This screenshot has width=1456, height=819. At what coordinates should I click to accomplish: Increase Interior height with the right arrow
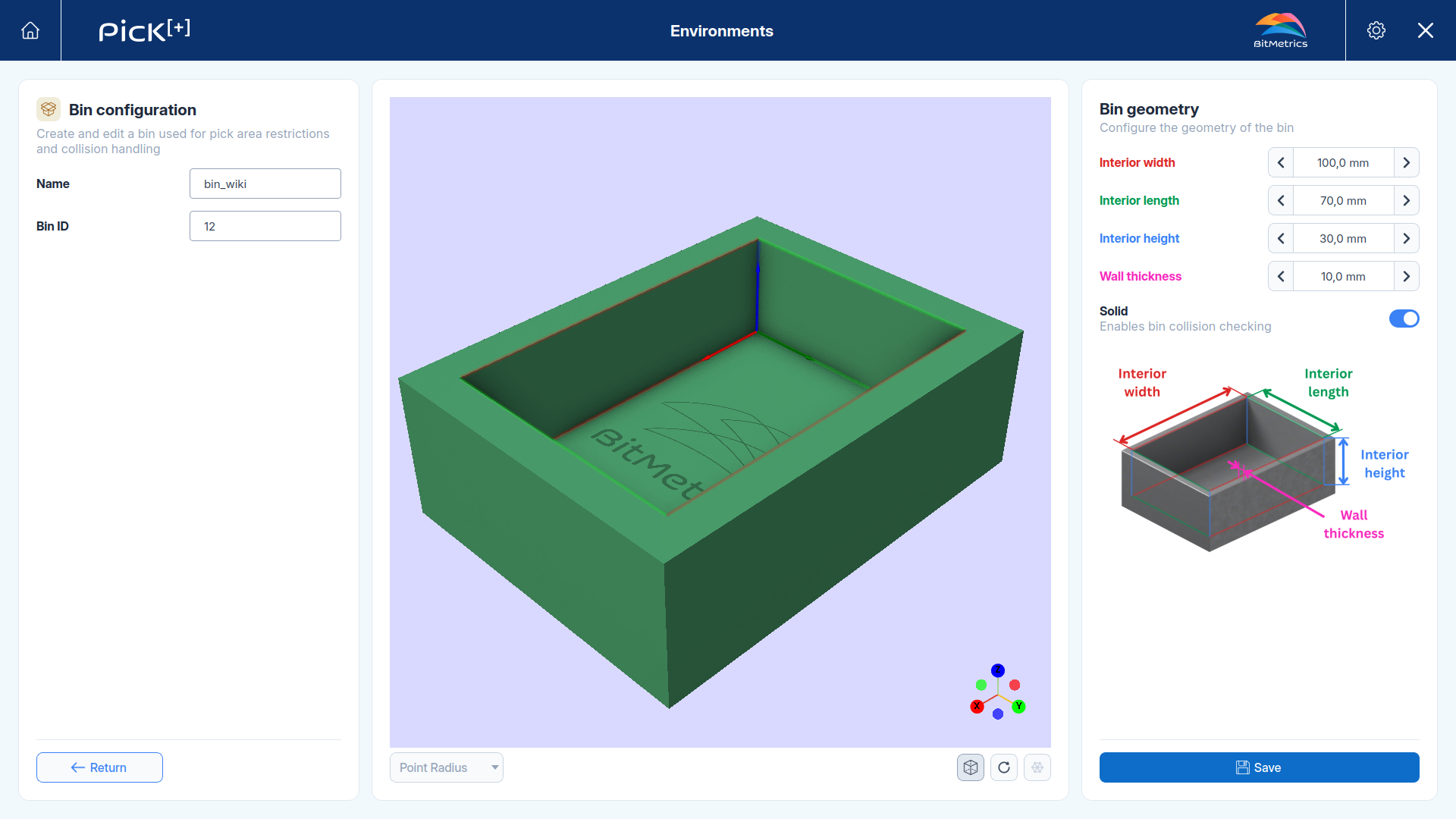point(1407,238)
